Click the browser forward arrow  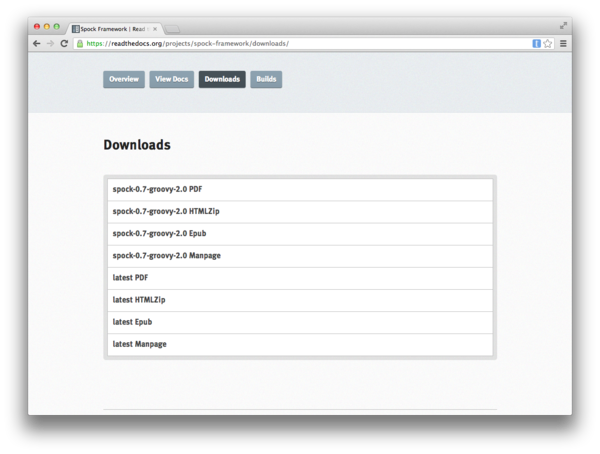tap(51, 44)
